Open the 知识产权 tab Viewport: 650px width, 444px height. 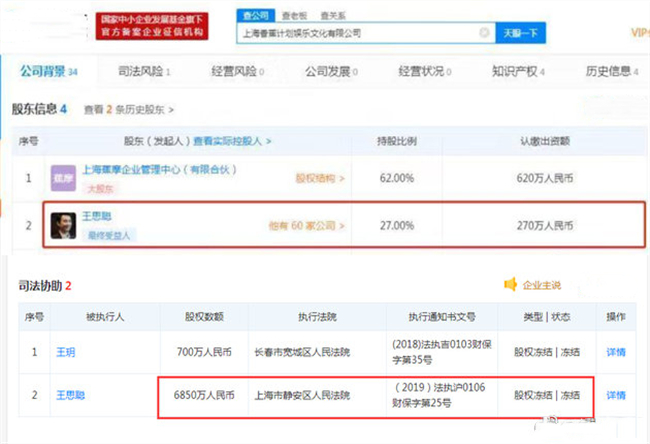[518, 71]
